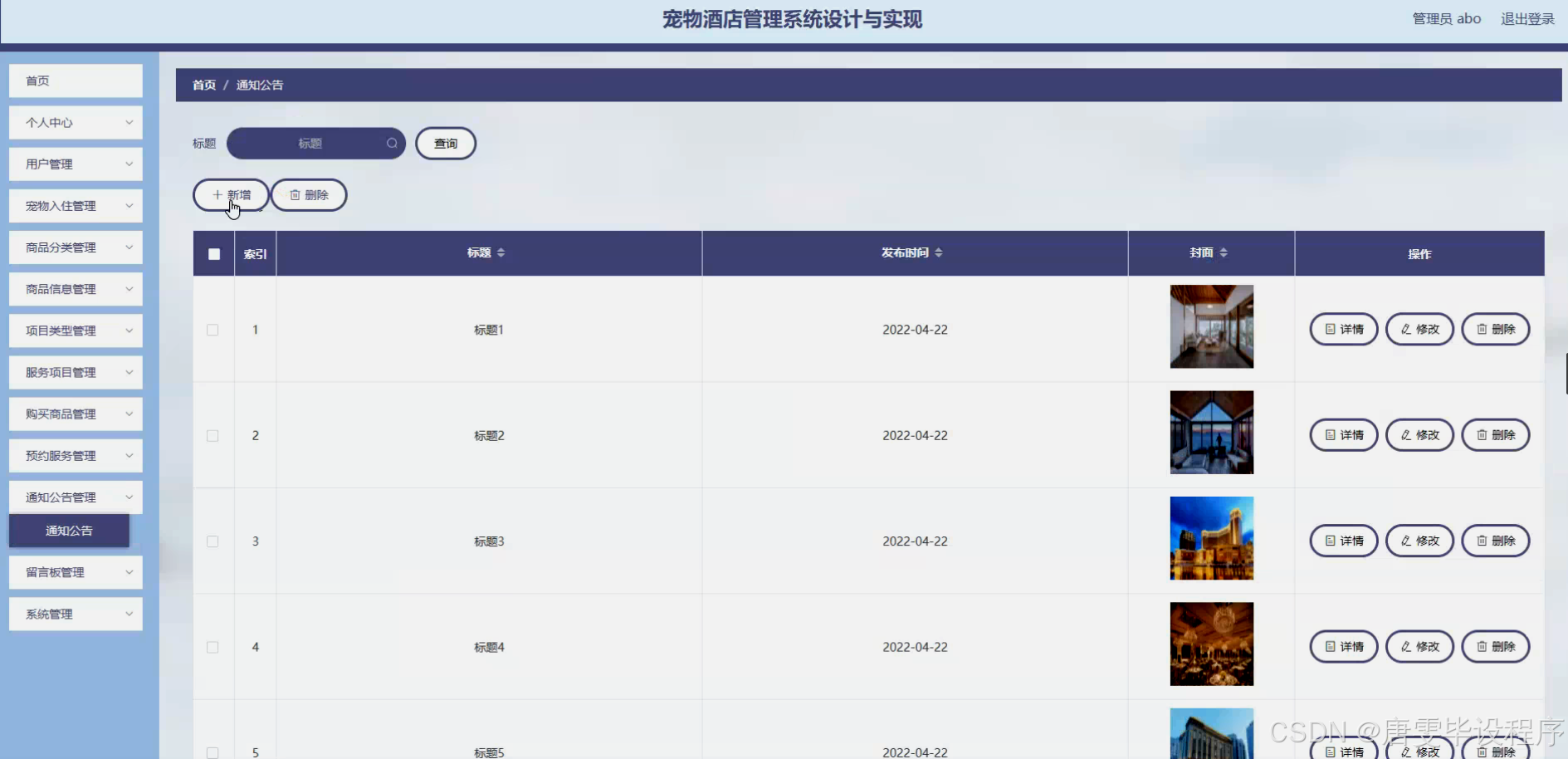Screen dimensions: 1568x759
Task: Click the 操作 column header
Action: [x=1419, y=254]
